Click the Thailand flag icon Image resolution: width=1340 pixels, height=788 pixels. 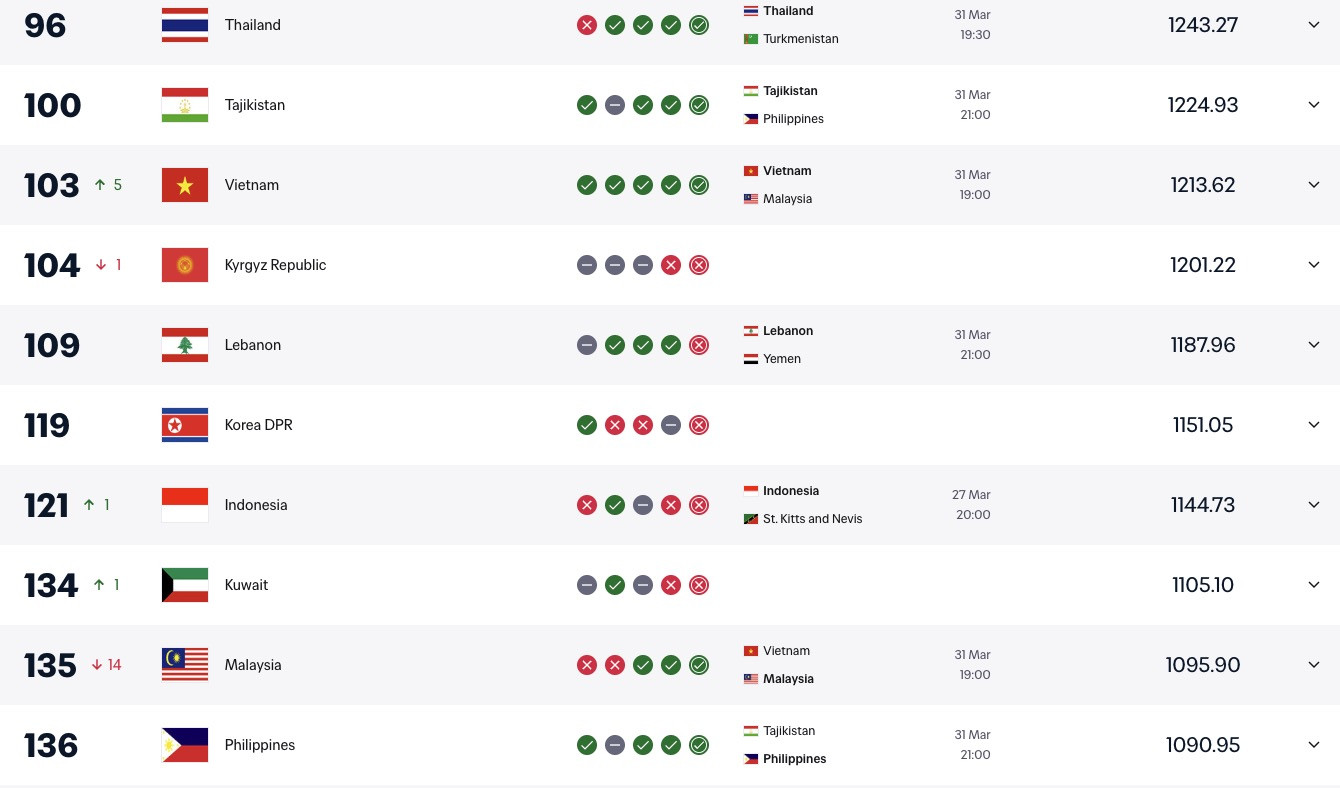(185, 25)
